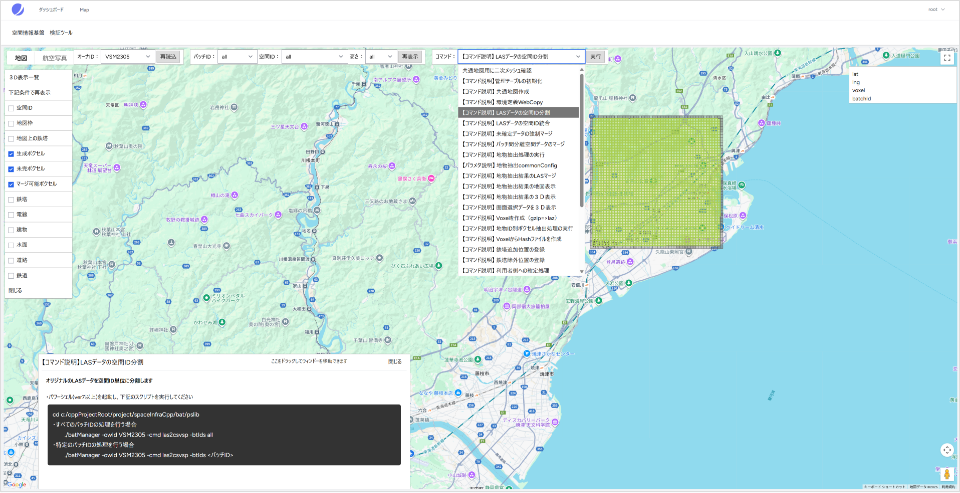This screenshot has width=960, height=493.
Task: Open the Map menu in header
Action: pos(85,8)
